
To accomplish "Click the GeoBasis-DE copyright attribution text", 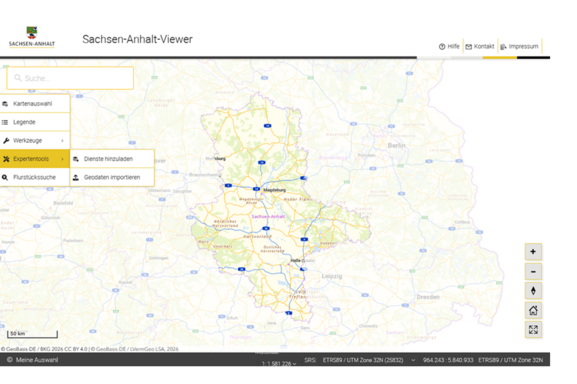I will (90, 349).
